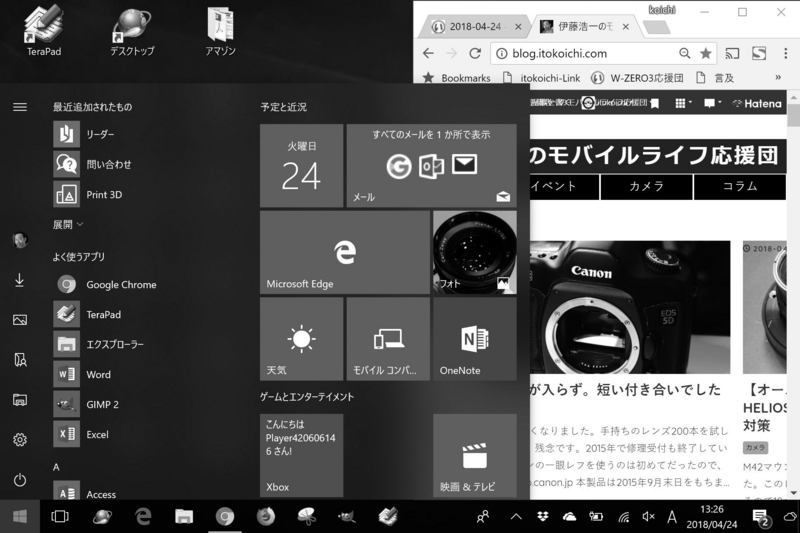Open the デスクトップ desktop shortcut icon
The height and width of the screenshot is (533, 800).
click(x=132, y=31)
